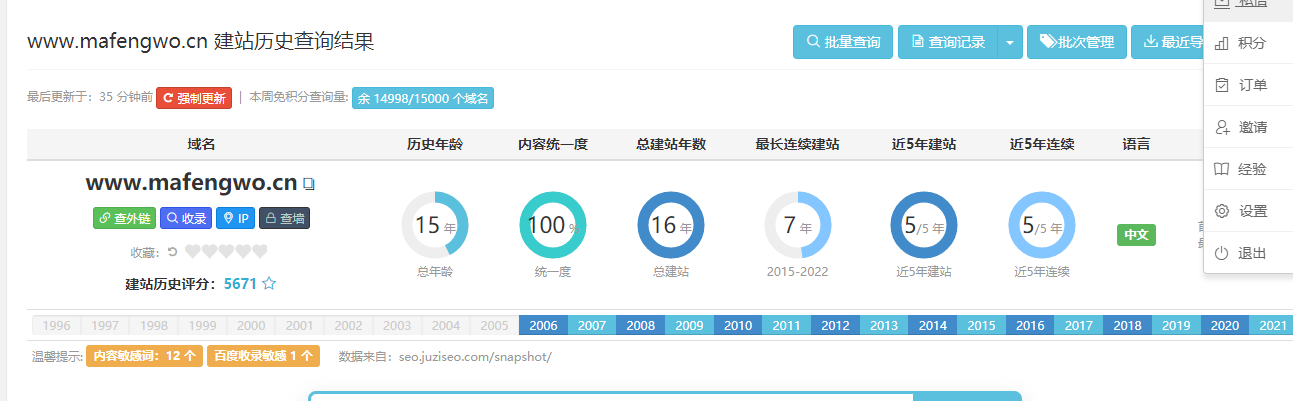
Task: Select year 2017 in the timeline
Action: click(1078, 325)
